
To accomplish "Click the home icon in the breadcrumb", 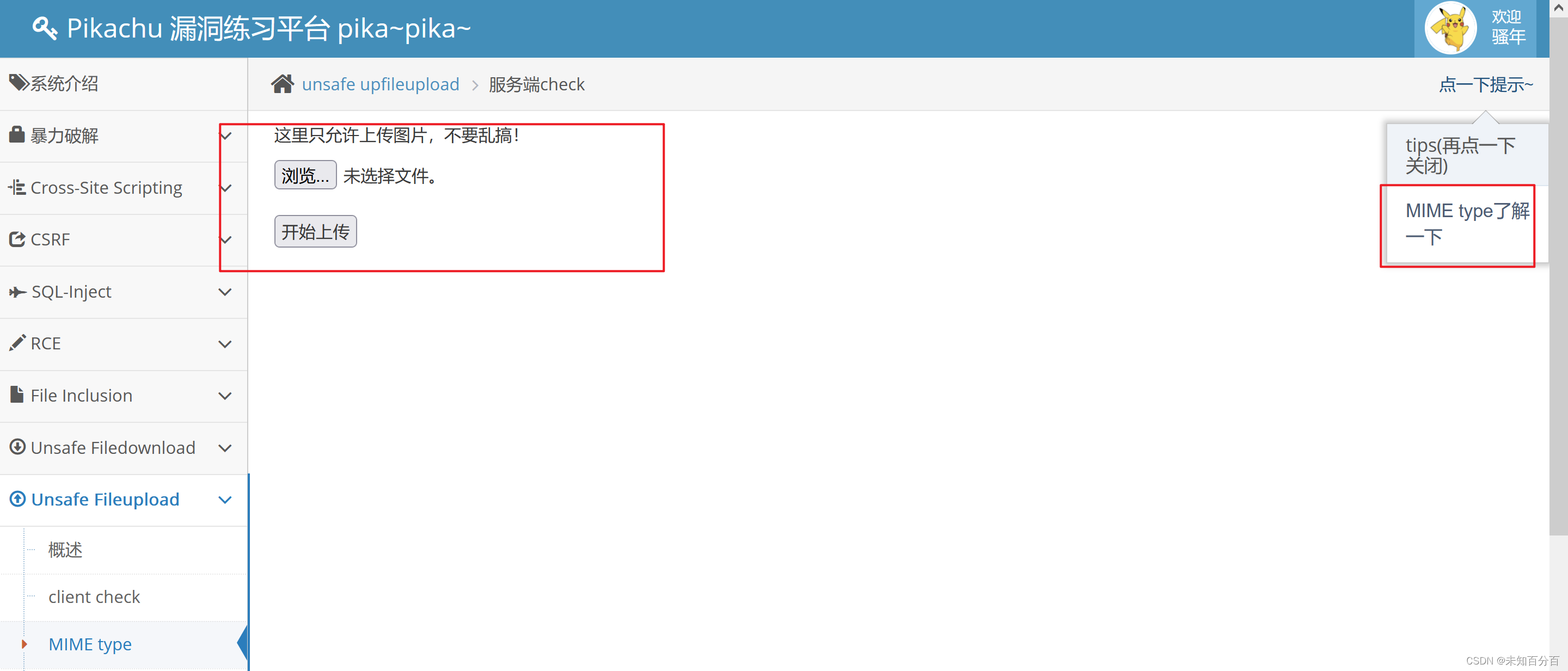I will click(283, 84).
